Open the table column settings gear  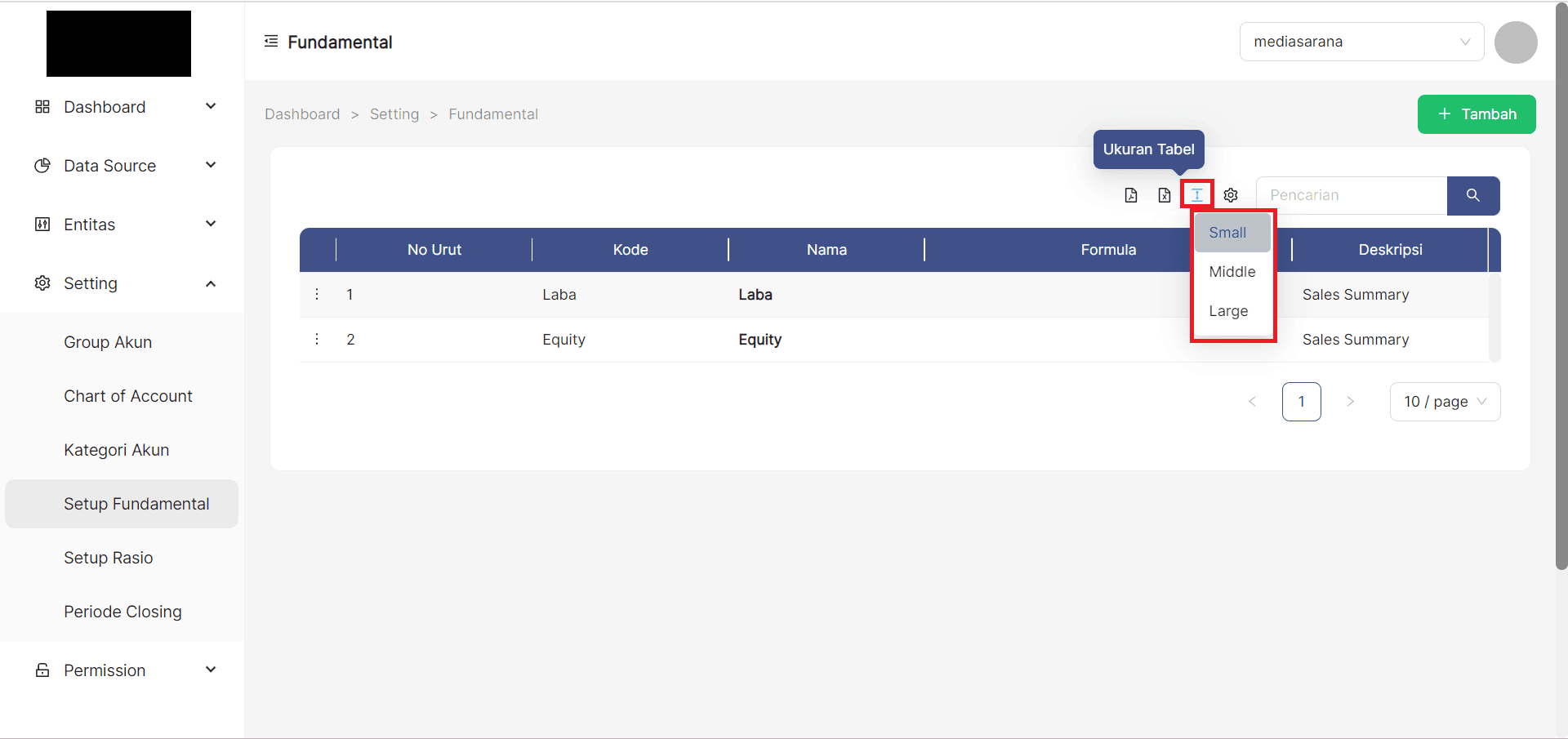1231,195
